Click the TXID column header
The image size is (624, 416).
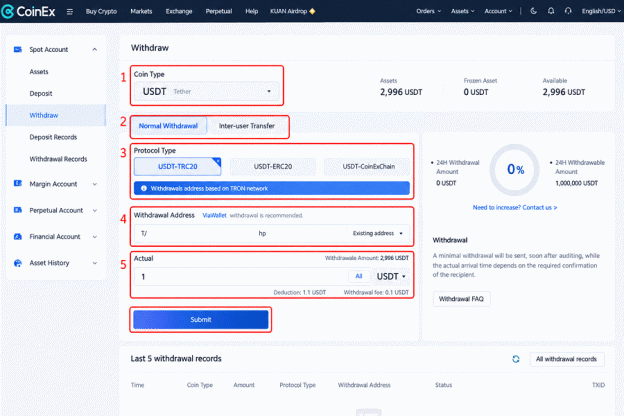pos(599,385)
